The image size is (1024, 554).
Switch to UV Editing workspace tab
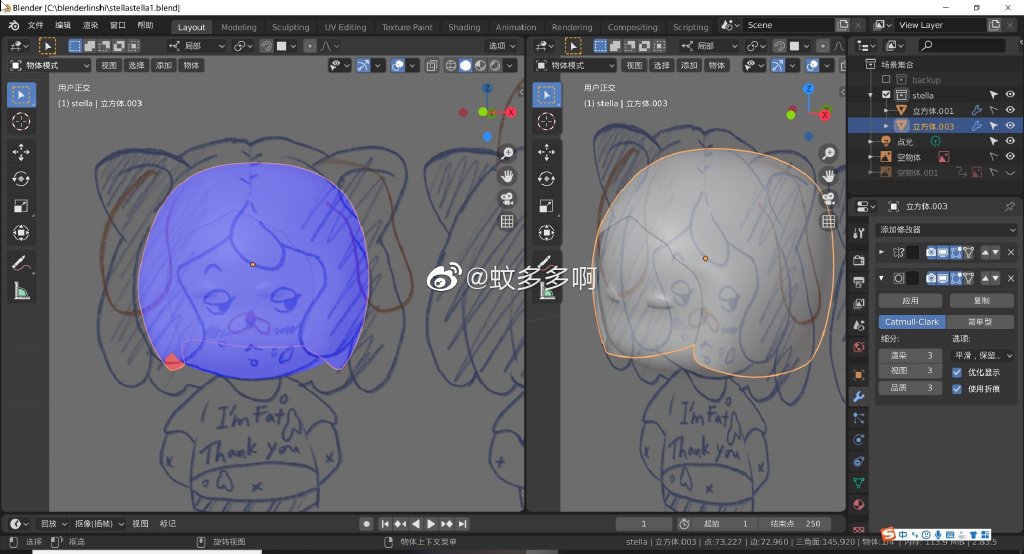tap(345, 27)
